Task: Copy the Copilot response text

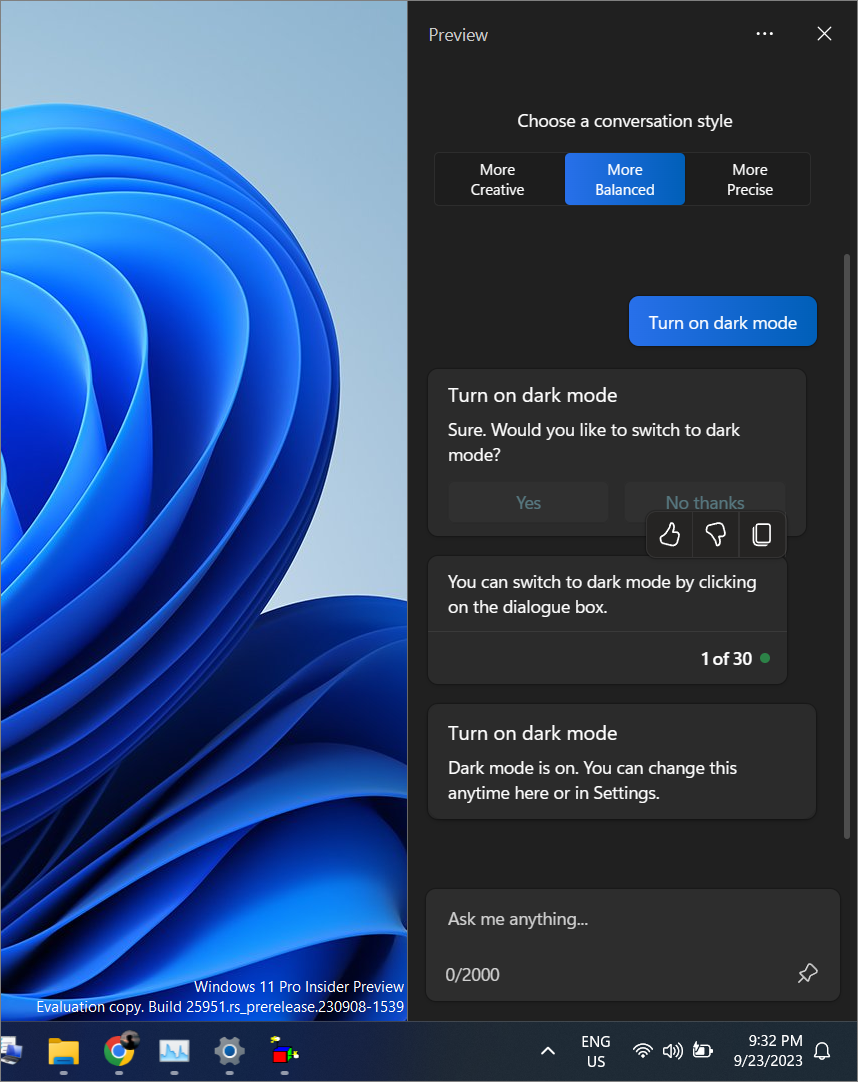Action: [762, 534]
